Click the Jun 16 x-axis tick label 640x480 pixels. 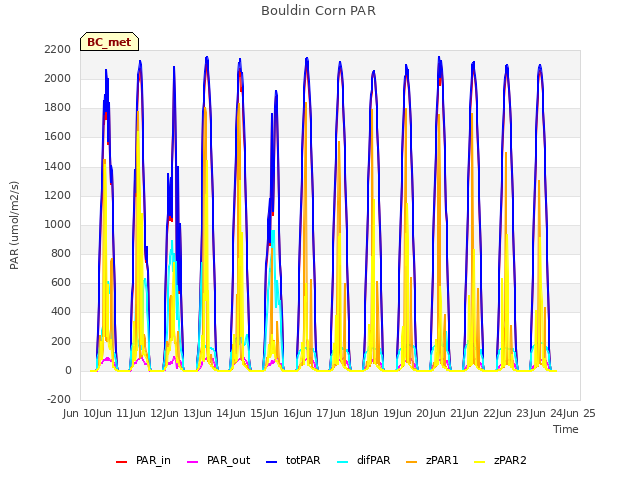click(280, 413)
